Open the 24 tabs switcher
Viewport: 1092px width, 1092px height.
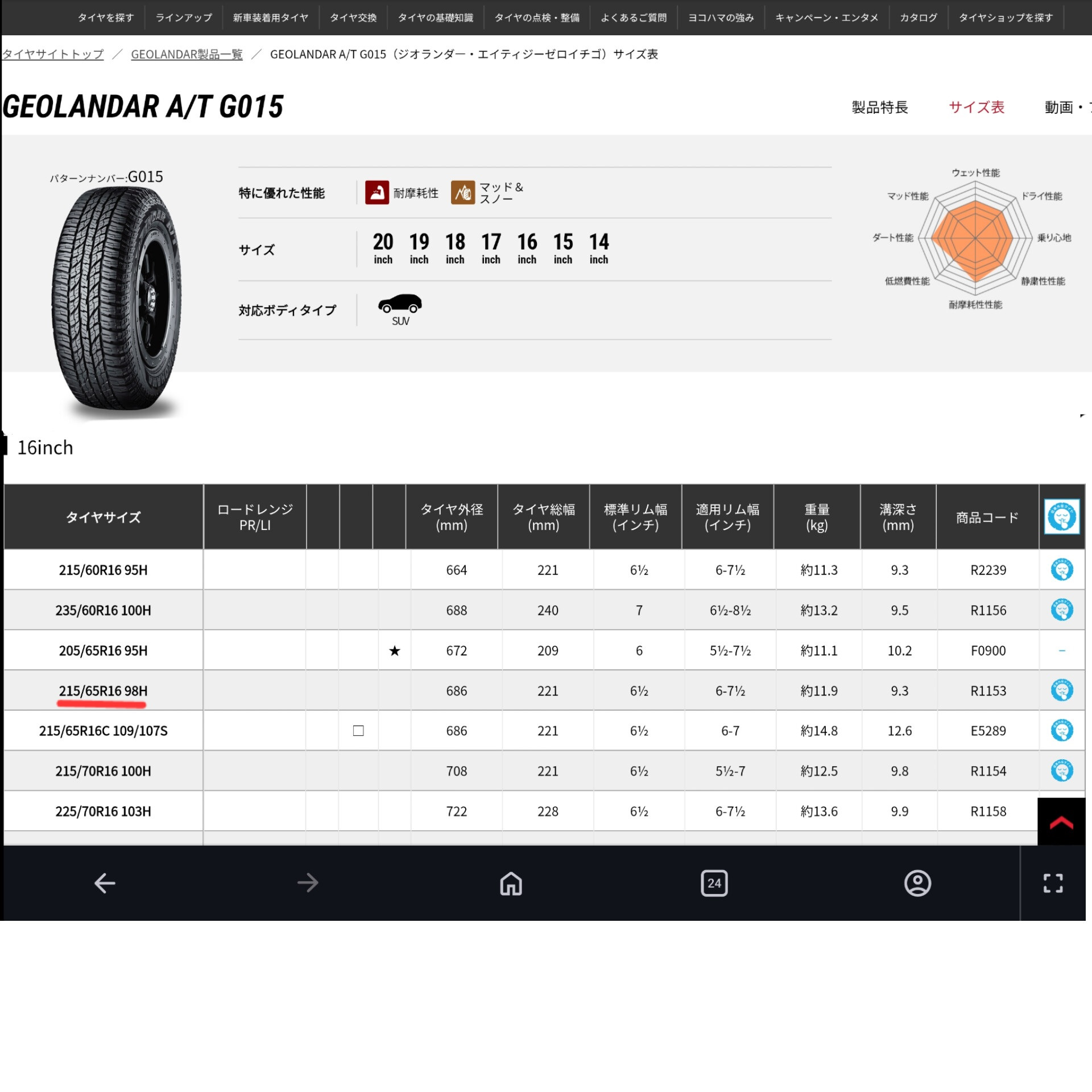714,883
